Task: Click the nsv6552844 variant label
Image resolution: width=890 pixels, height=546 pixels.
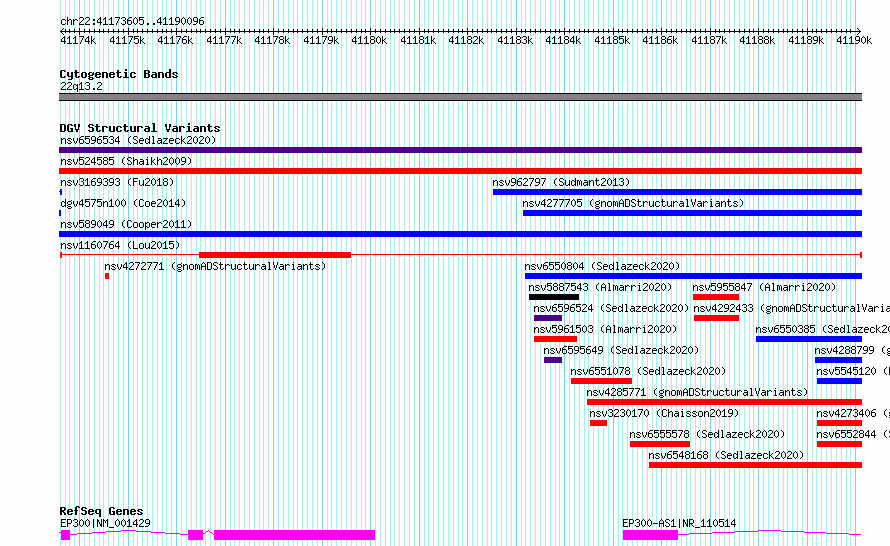Action: (853, 434)
